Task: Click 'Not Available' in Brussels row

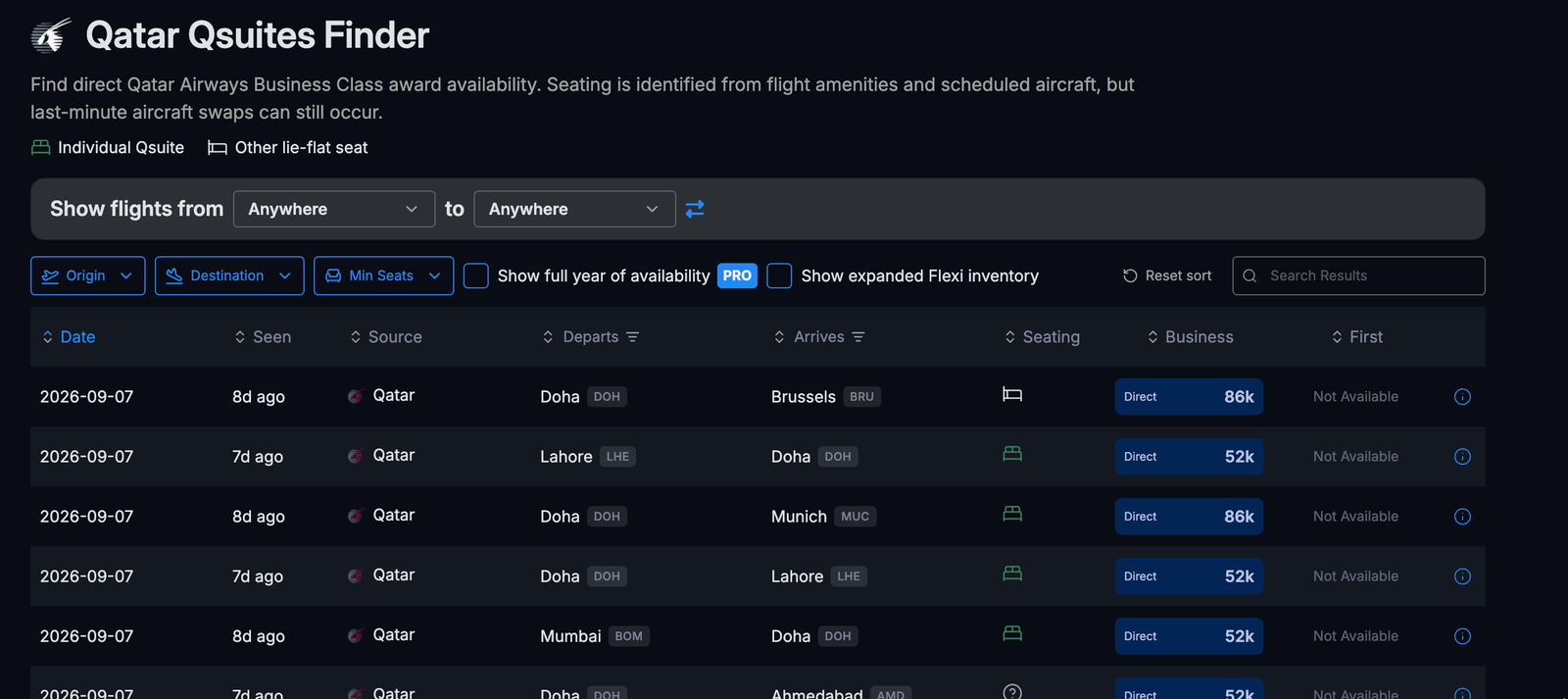Action: click(1355, 397)
